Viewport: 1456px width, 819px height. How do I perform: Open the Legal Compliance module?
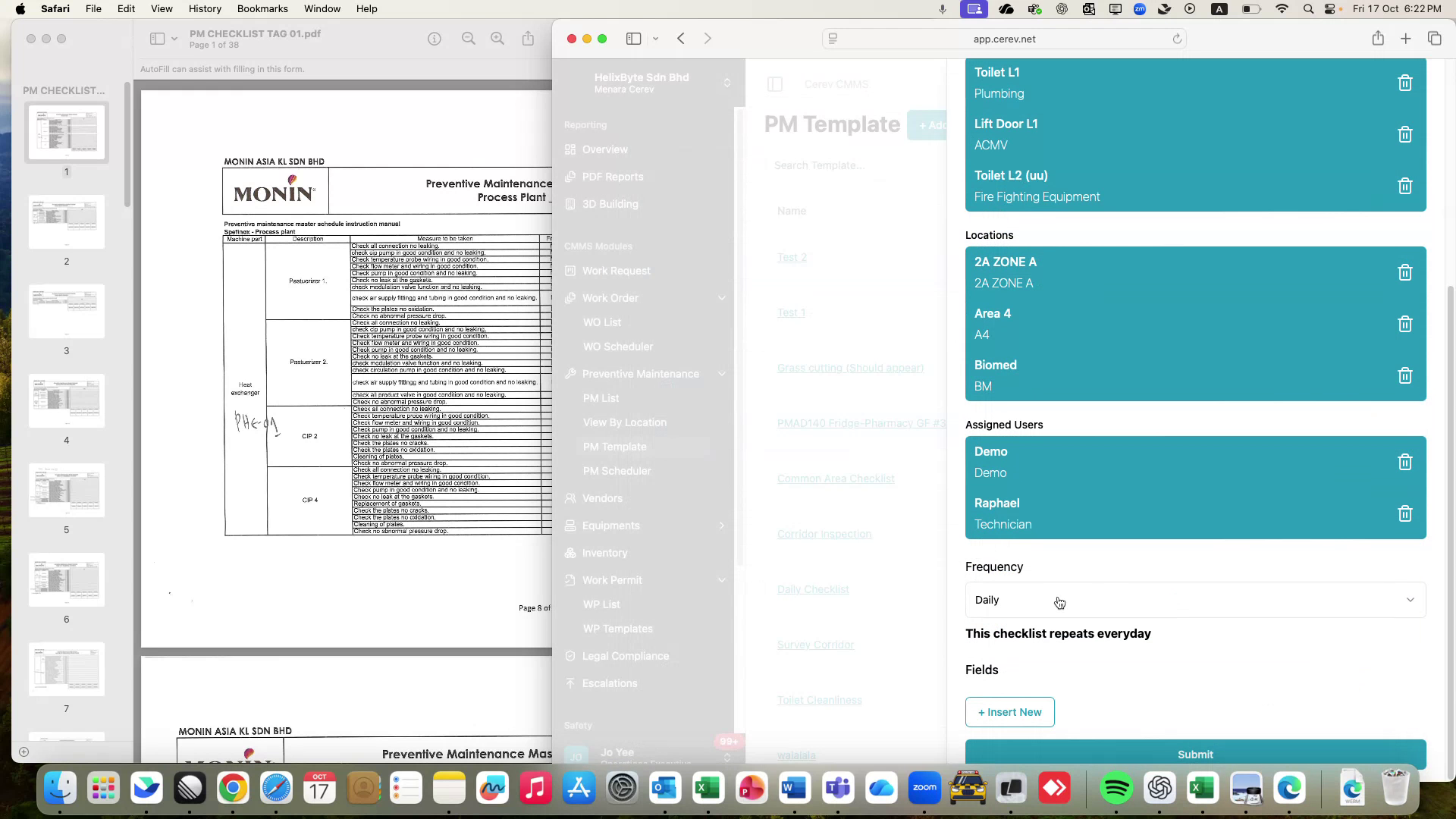[x=625, y=656]
